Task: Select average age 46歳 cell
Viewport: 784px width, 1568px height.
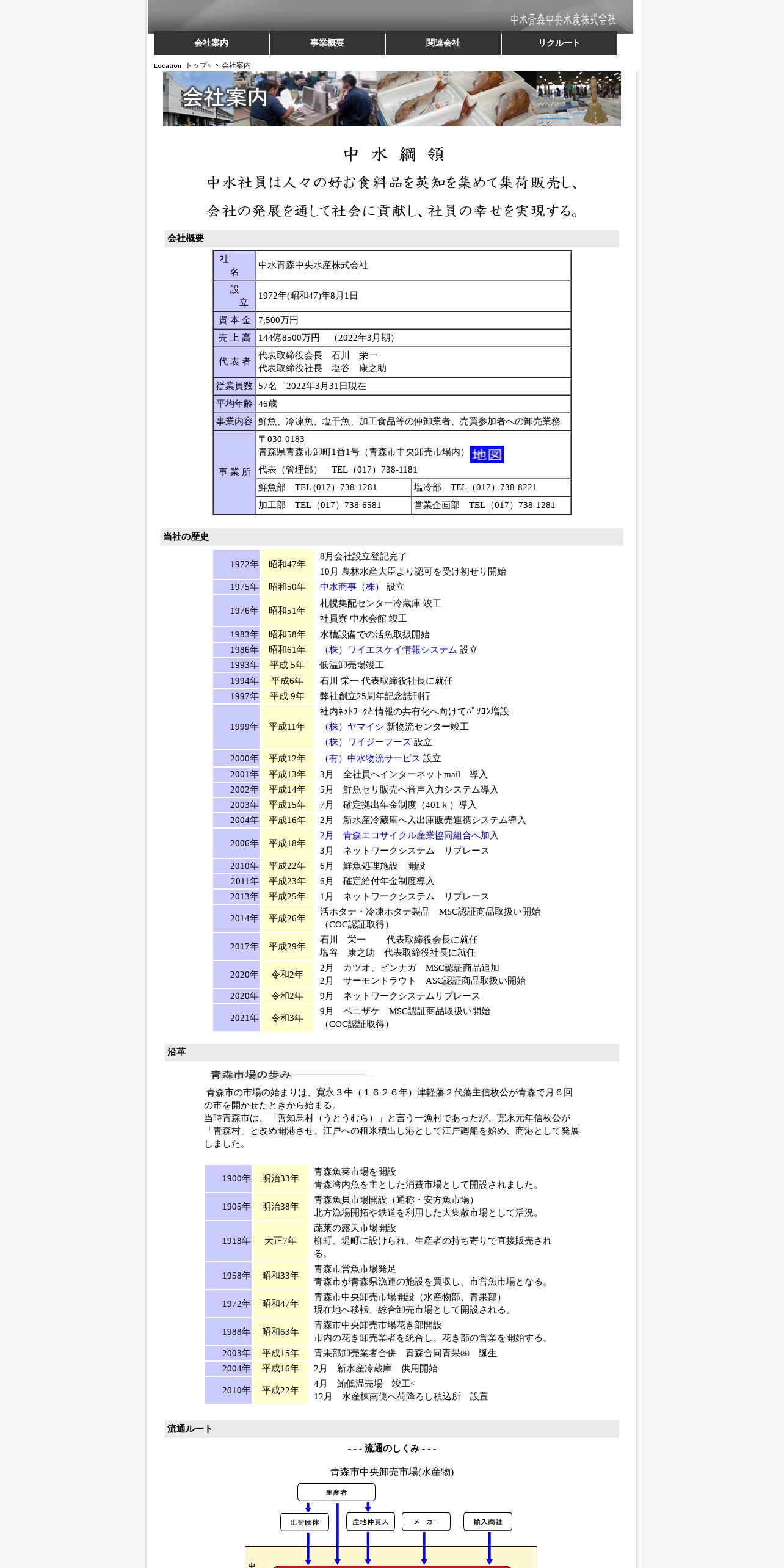Action: pyautogui.click(x=413, y=404)
